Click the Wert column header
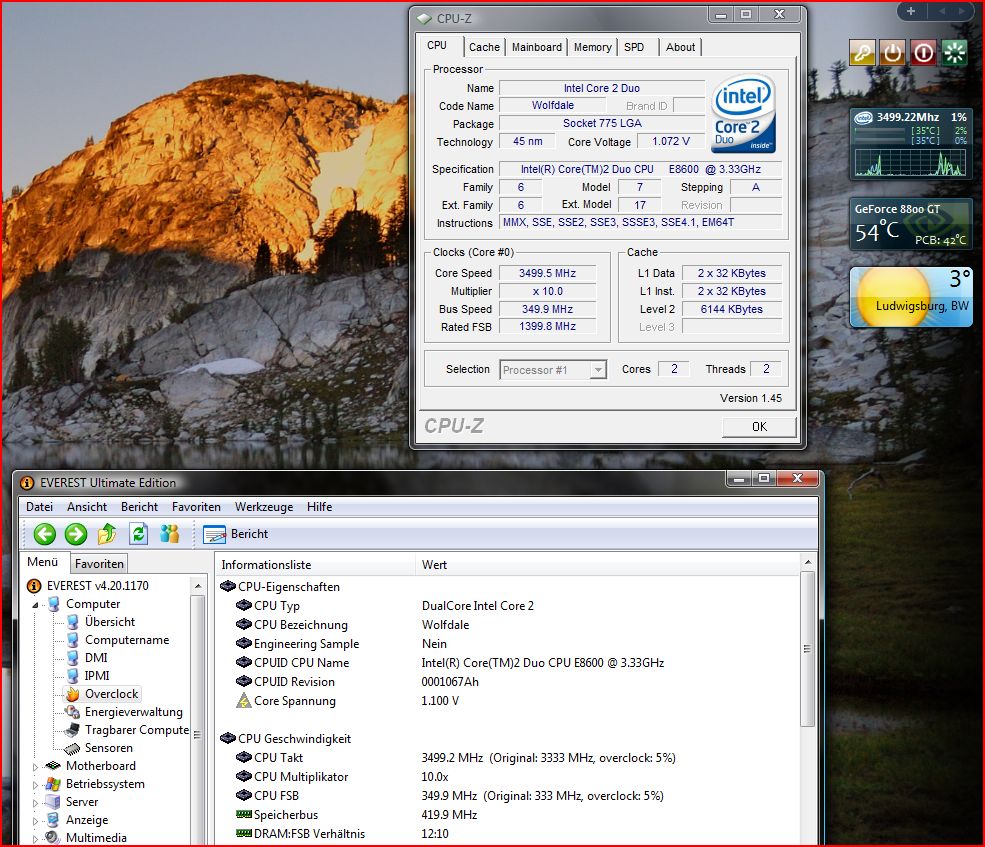The width and height of the screenshot is (985, 847). point(607,565)
